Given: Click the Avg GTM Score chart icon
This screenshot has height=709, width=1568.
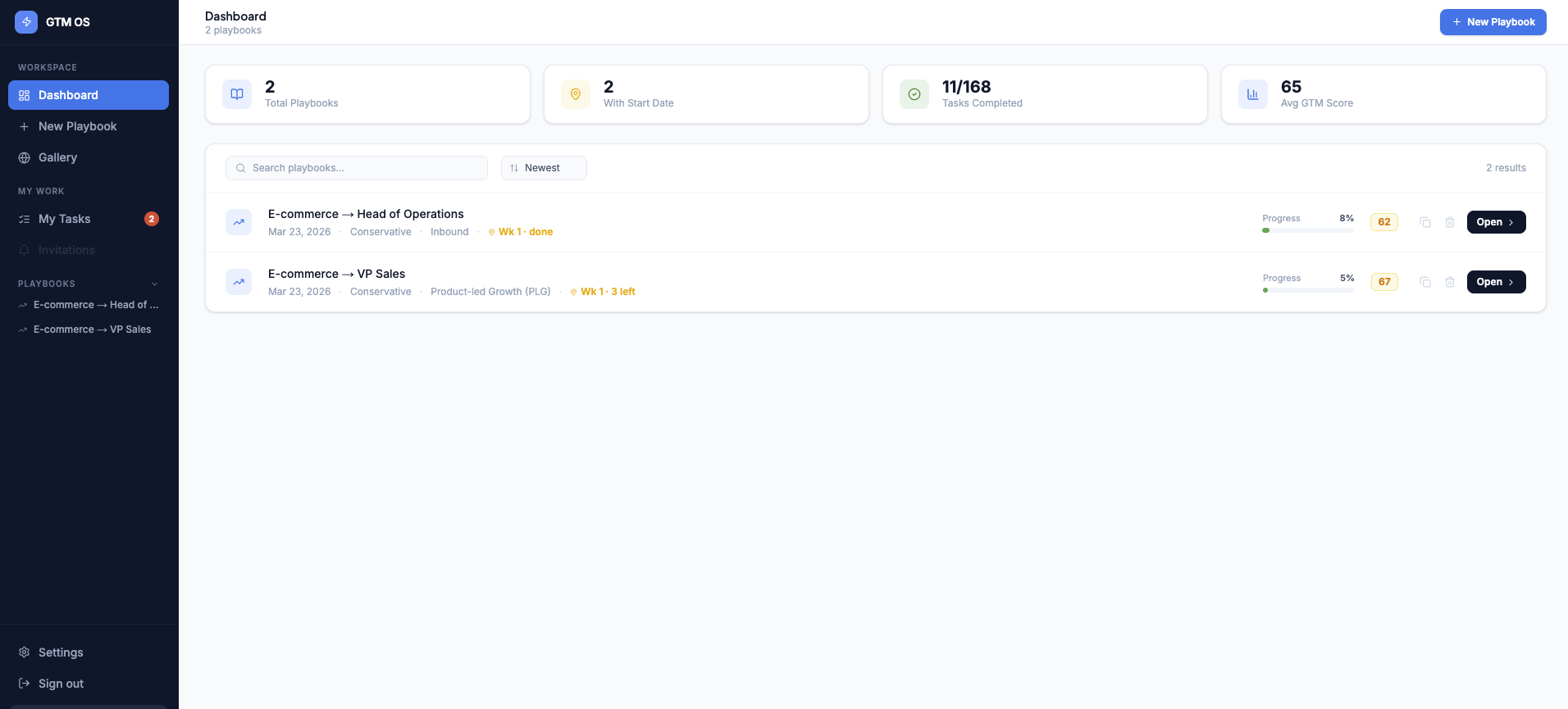Looking at the screenshot, I should [1253, 94].
